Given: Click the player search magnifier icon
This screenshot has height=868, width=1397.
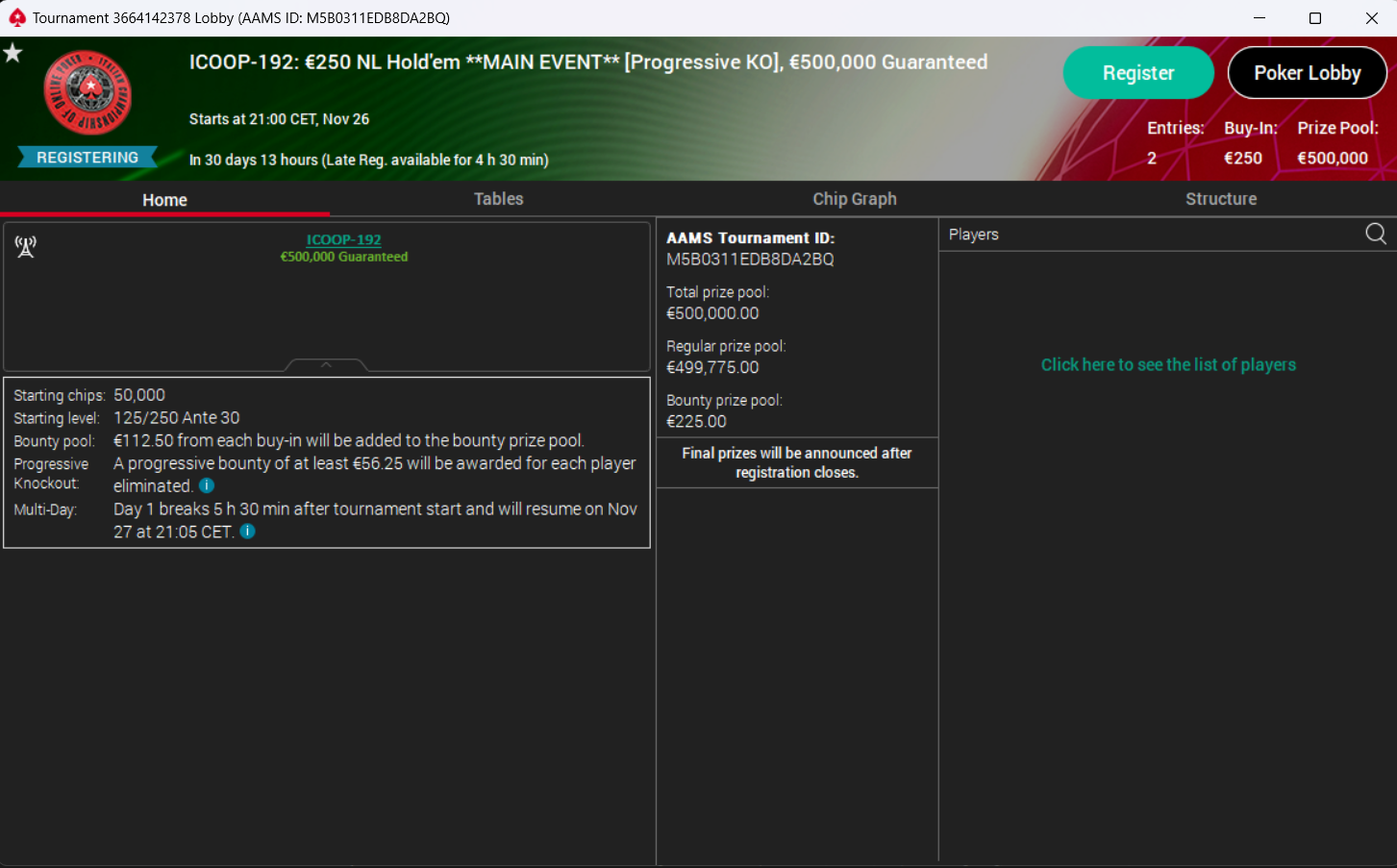Looking at the screenshot, I should pos(1376,234).
